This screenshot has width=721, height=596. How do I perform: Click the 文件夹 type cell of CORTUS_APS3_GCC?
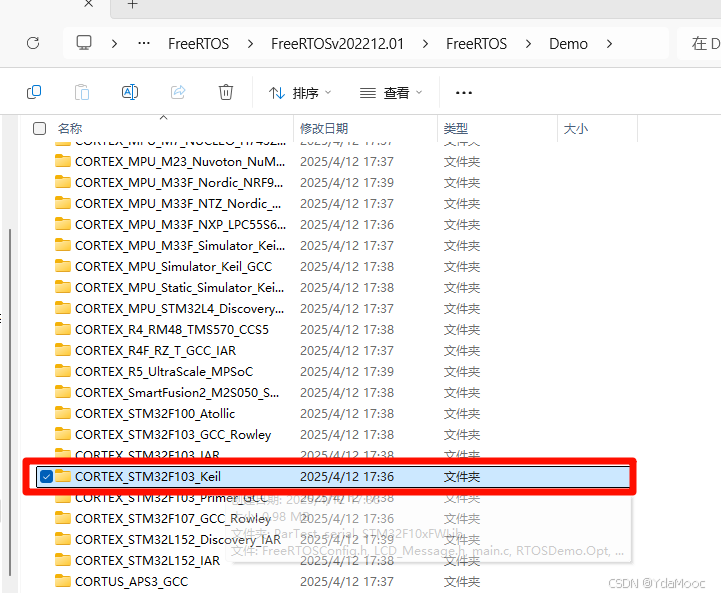point(462,581)
